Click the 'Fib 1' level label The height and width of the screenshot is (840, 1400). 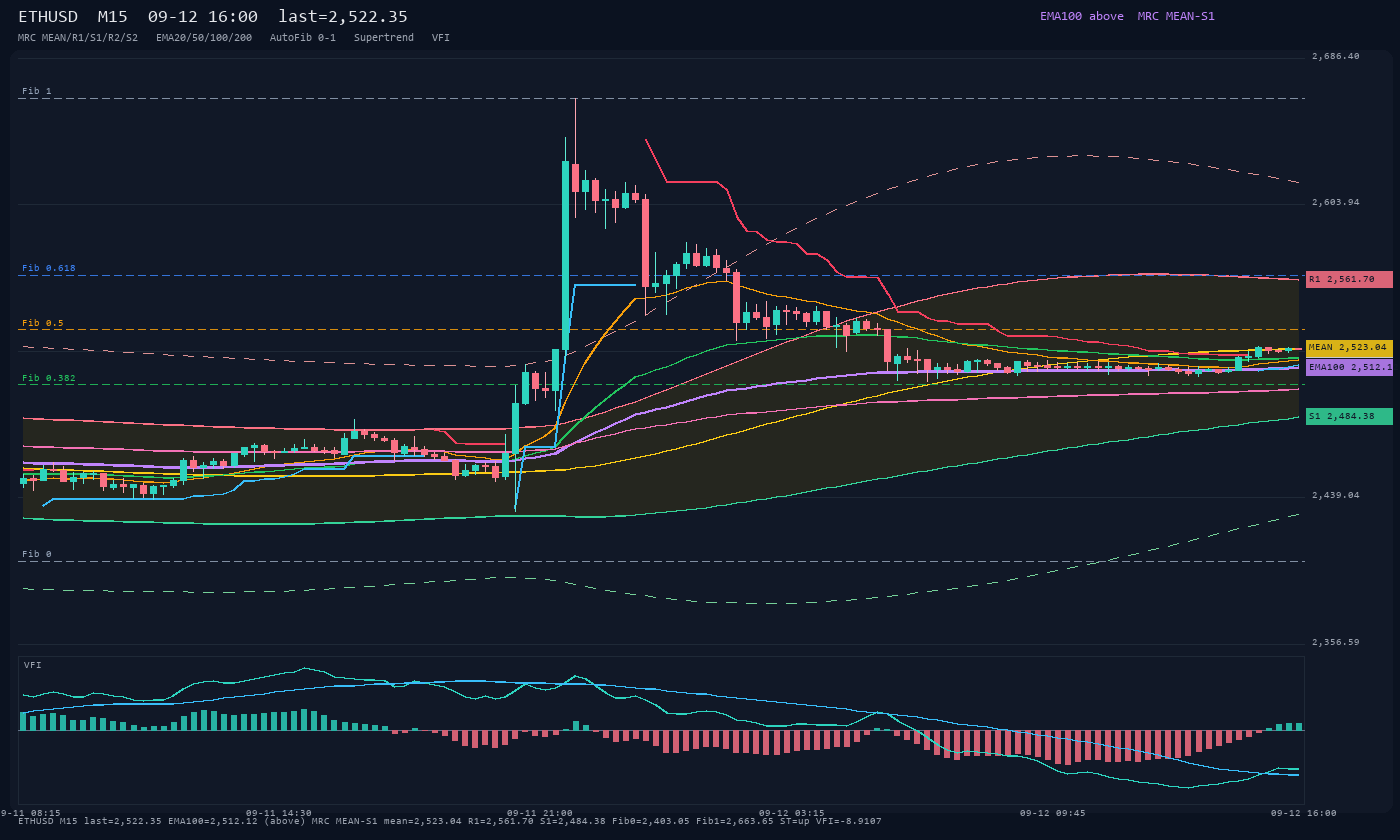click(x=37, y=91)
